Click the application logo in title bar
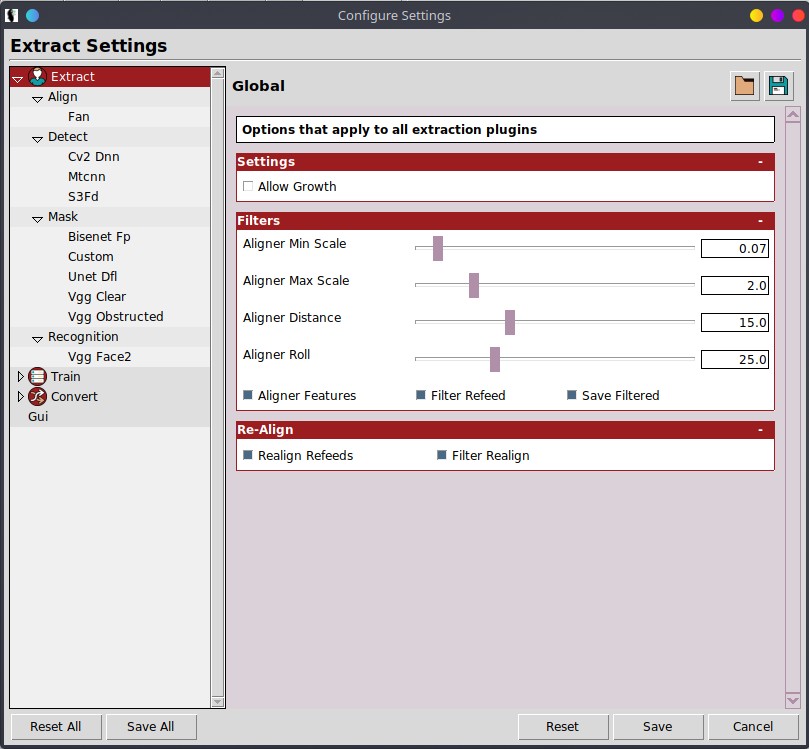 [x=11, y=15]
